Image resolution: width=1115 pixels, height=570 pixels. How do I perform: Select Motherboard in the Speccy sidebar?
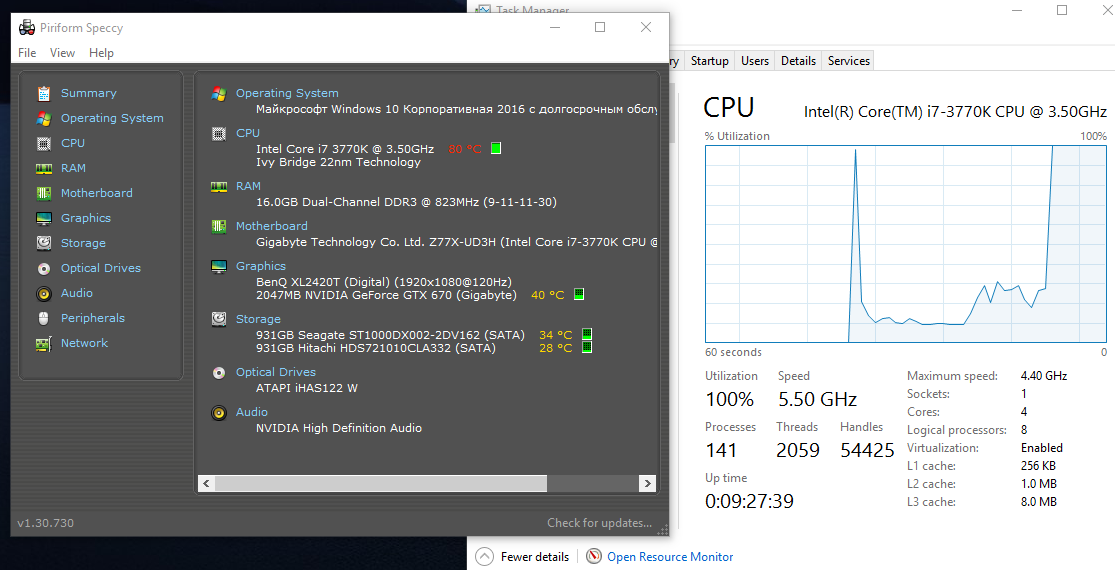[x=97, y=193]
